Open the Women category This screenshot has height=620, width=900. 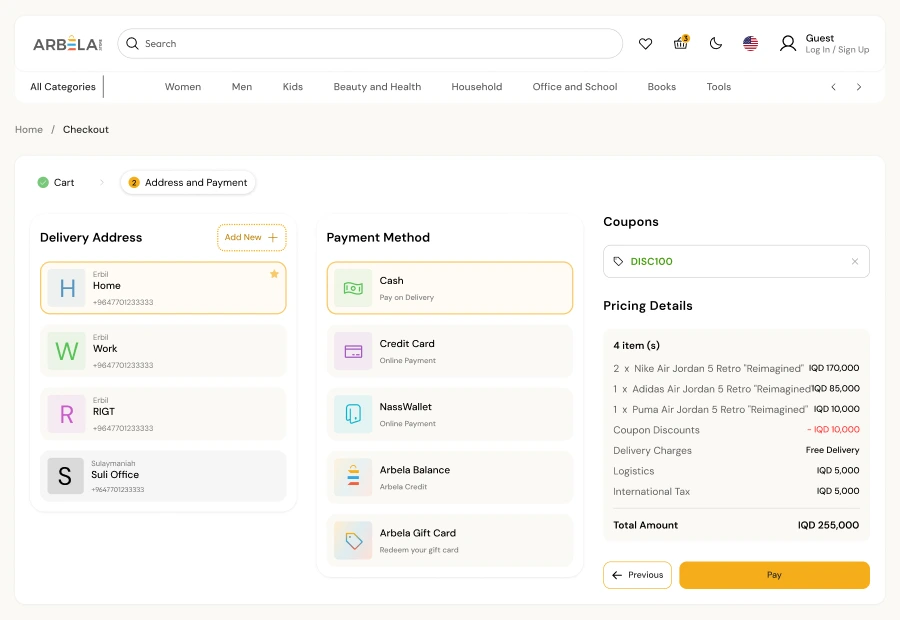coord(183,87)
